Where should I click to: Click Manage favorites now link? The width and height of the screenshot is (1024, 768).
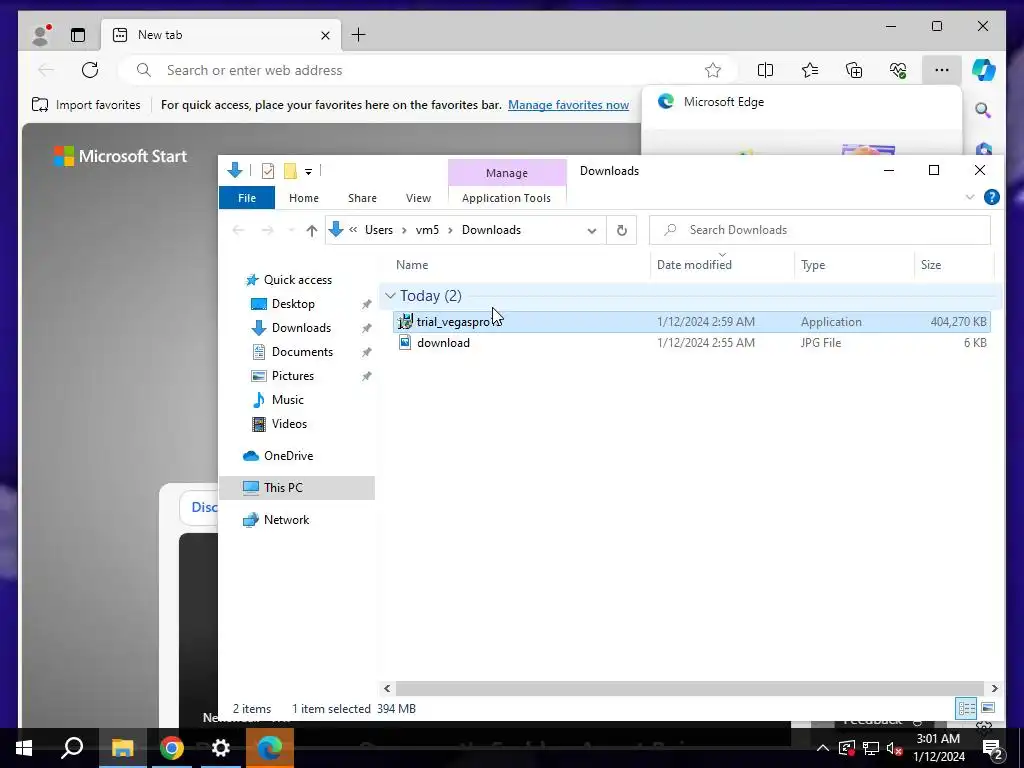click(x=568, y=104)
